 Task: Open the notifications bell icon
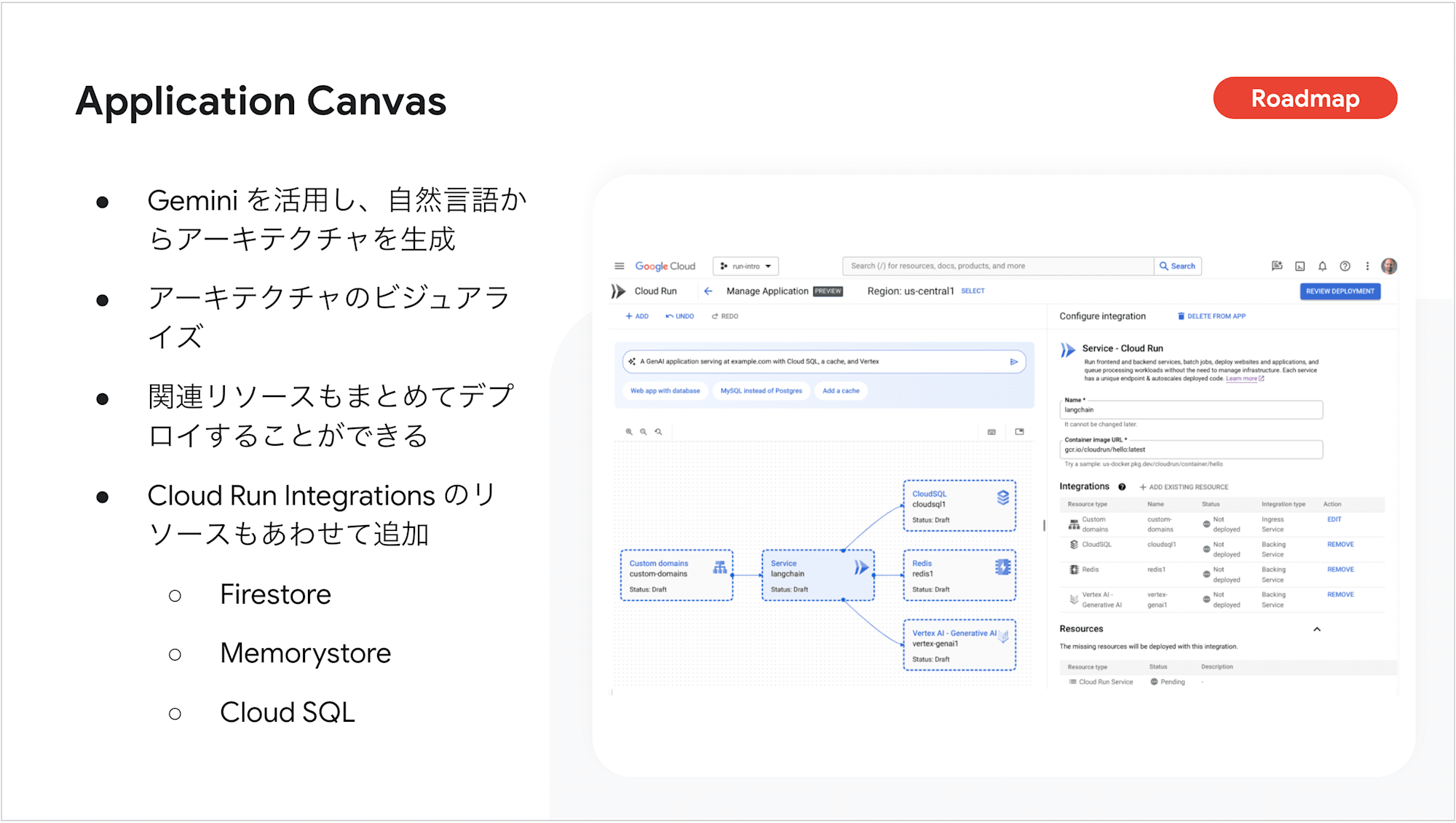coord(1322,267)
